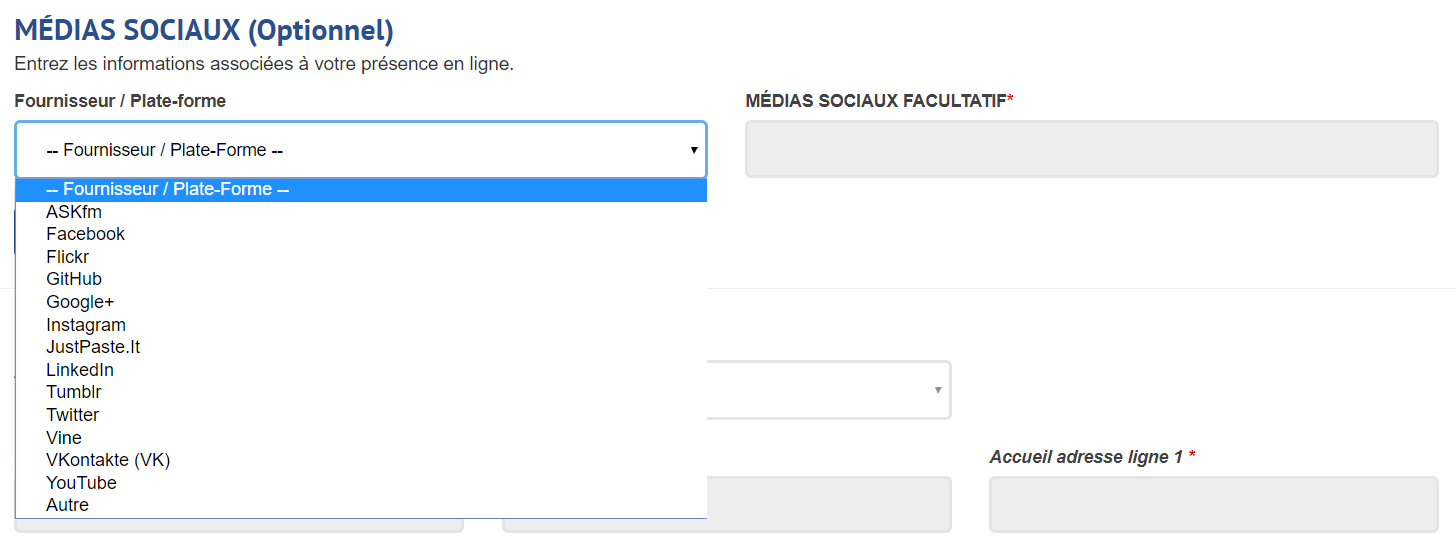1456x553 pixels.
Task: Choose Facebook in the dropdown list
Action: click(x=86, y=234)
